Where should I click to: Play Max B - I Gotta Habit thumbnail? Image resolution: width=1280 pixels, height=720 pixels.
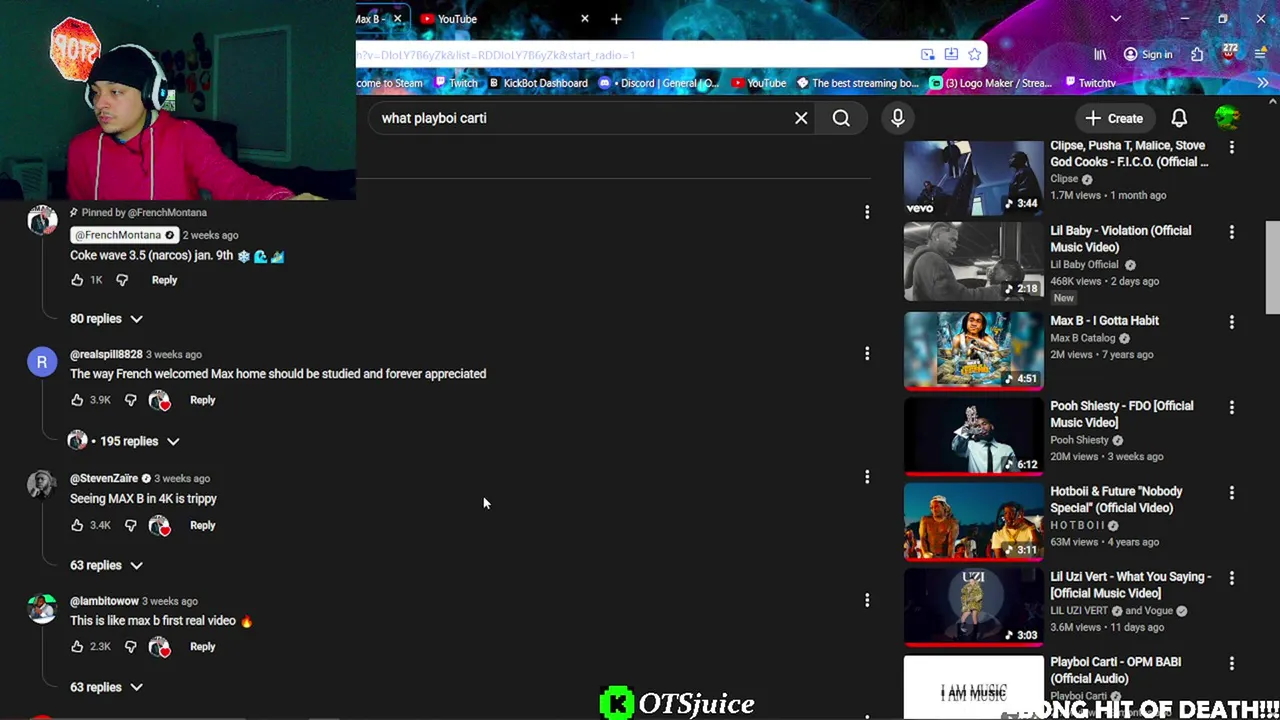pos(973,350)
